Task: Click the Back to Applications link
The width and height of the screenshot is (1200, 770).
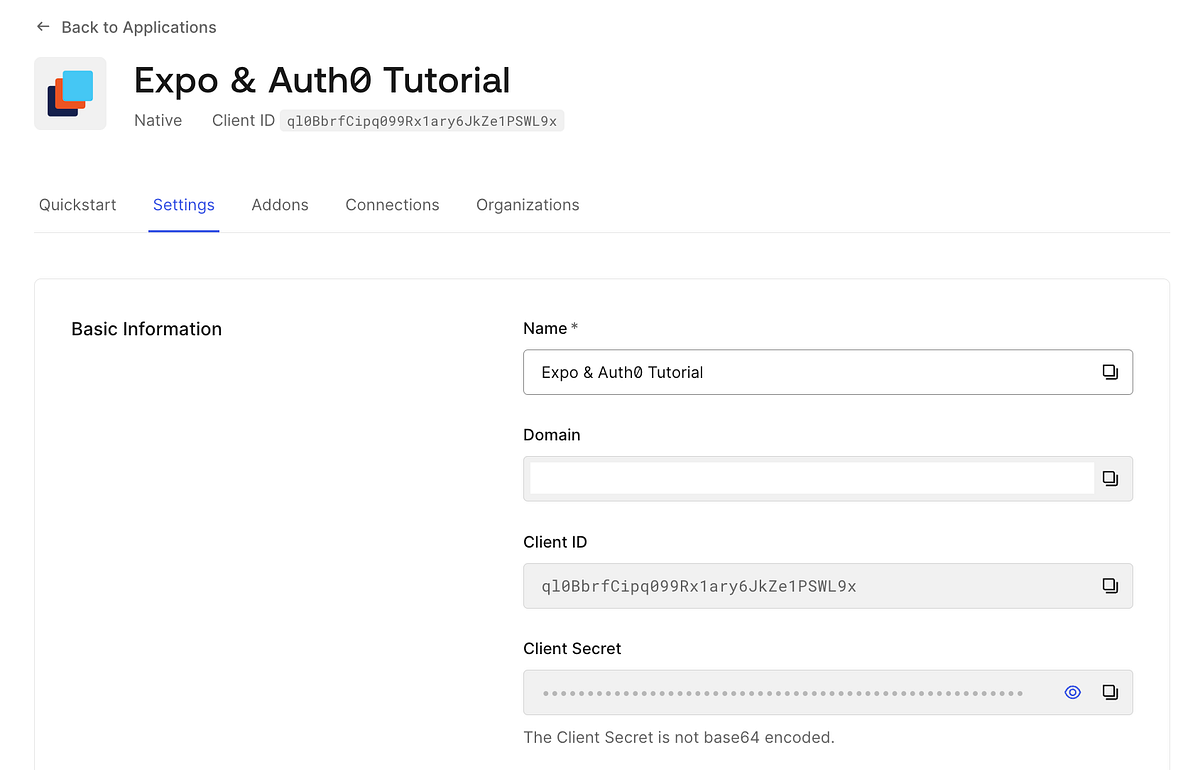Action: (x=138, y=27)
